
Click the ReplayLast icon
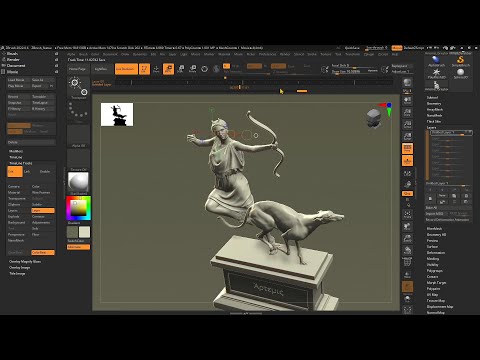pos(385,69)
